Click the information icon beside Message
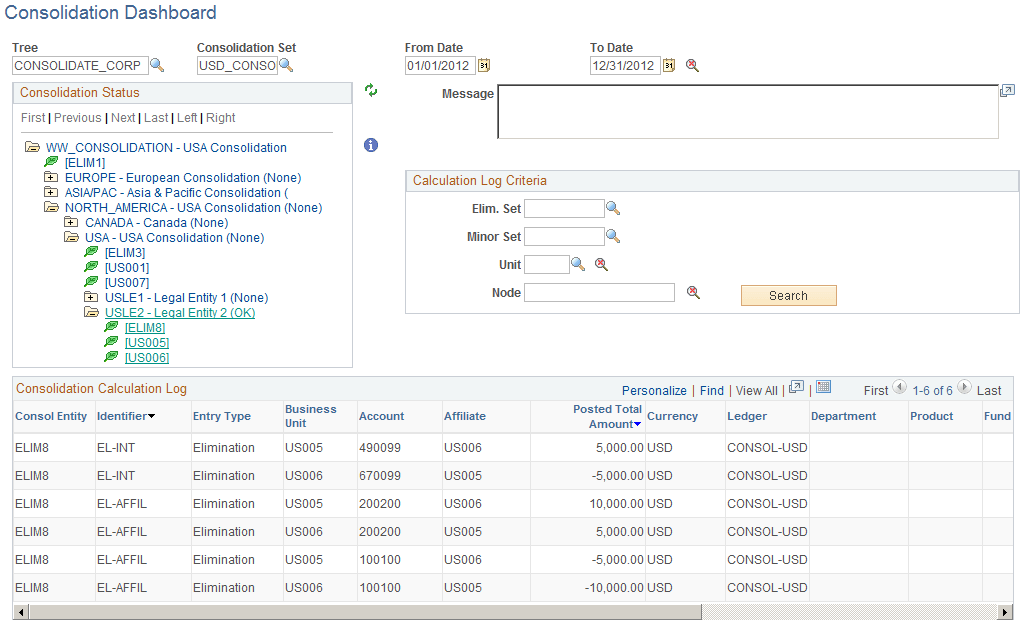 [x=371, y=145]
